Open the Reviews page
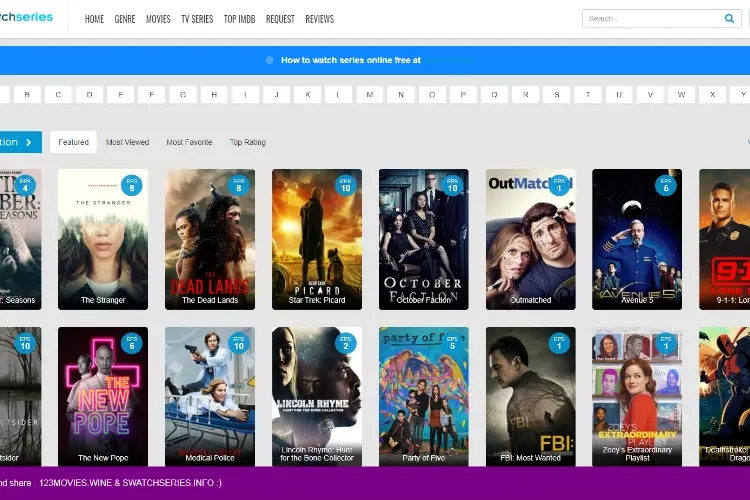750x500 pixels. [320, 19]
